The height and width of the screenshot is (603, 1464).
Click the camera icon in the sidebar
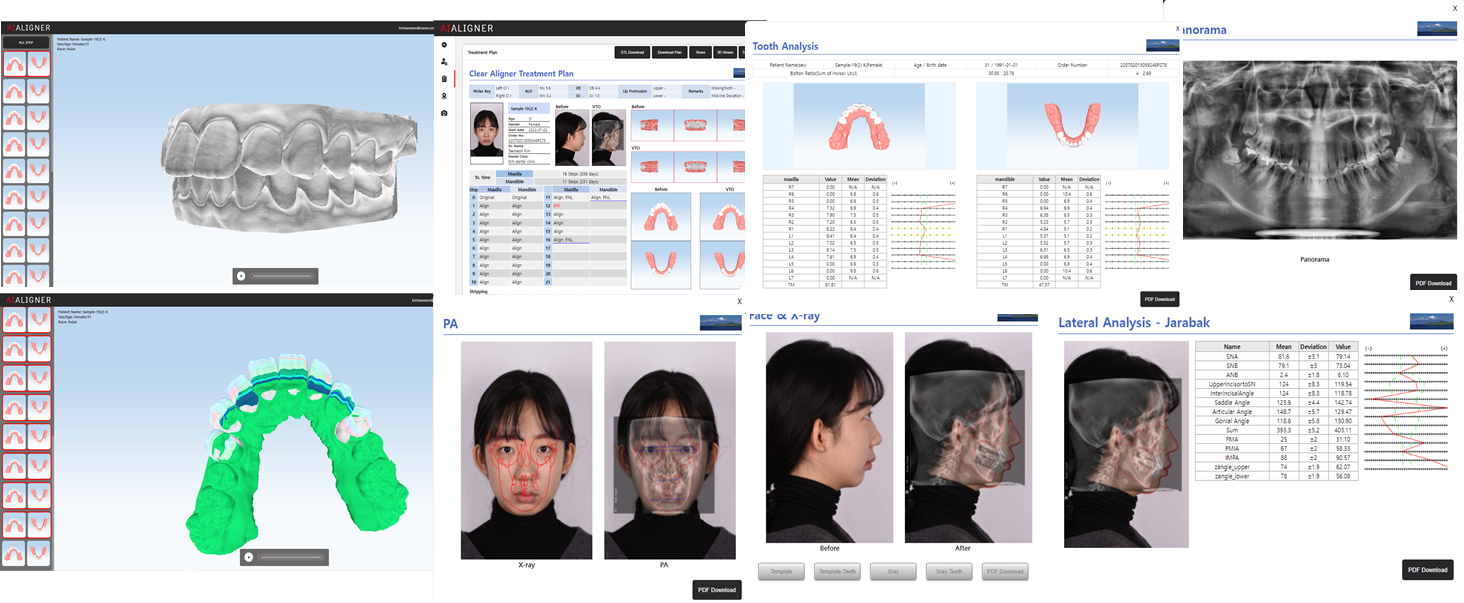(444, 113)
